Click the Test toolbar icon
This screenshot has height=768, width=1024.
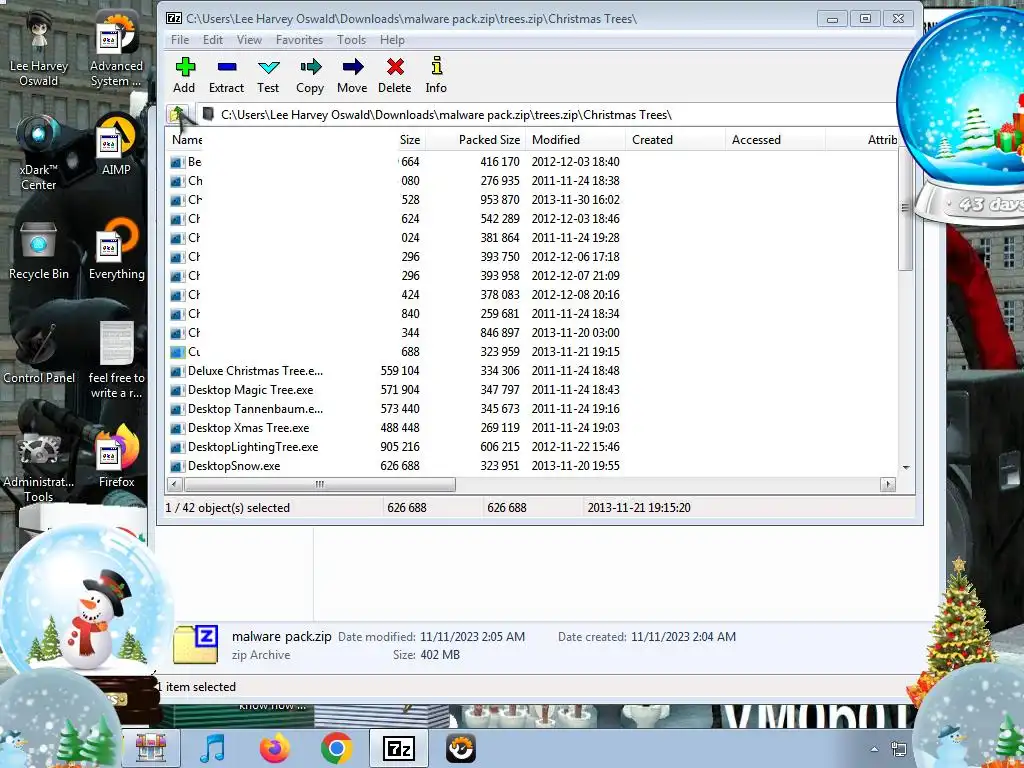tap(268, 74)
